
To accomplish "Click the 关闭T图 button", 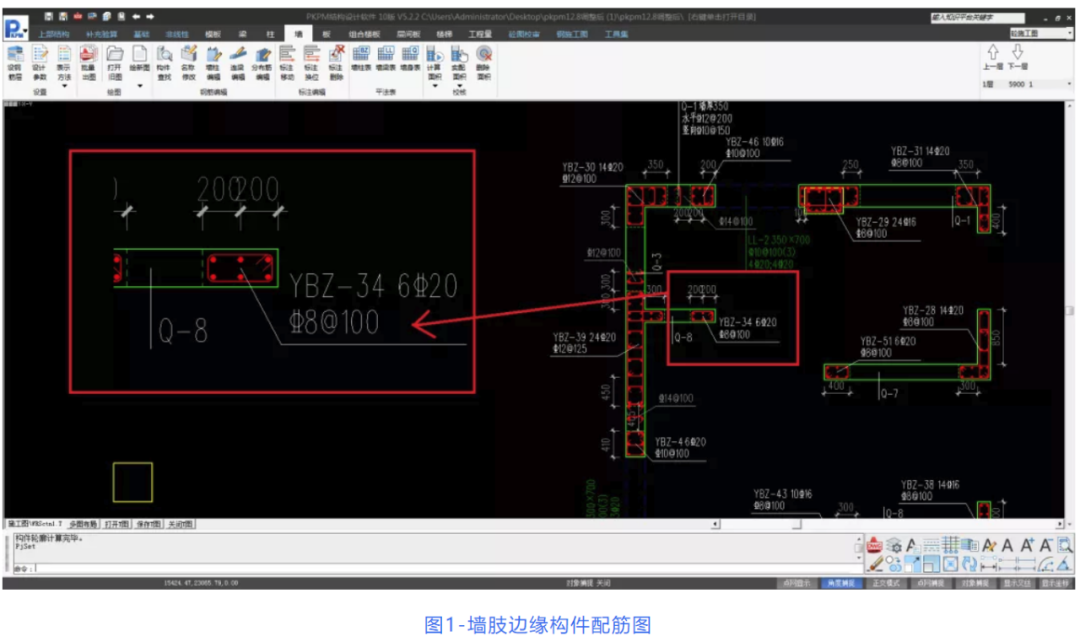I will click(x=180, y=524).
